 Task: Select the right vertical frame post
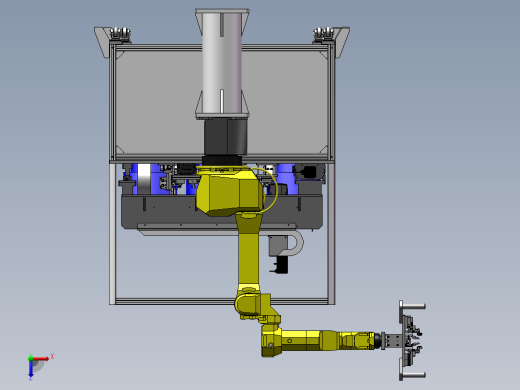click(x=331, y=233)
